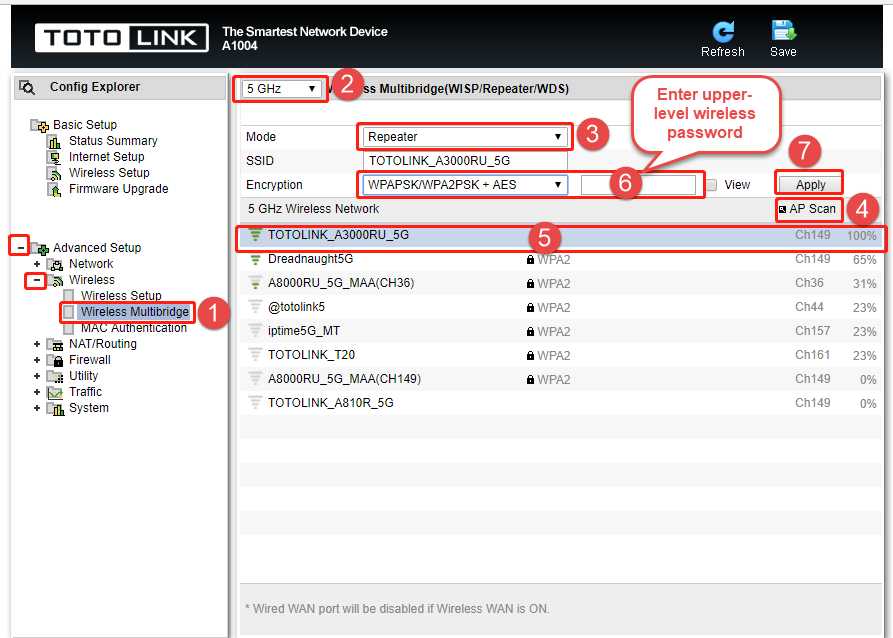Click the signal icon beside Dreadnaught5G
The image size is (893, 638).
(255, 259)
